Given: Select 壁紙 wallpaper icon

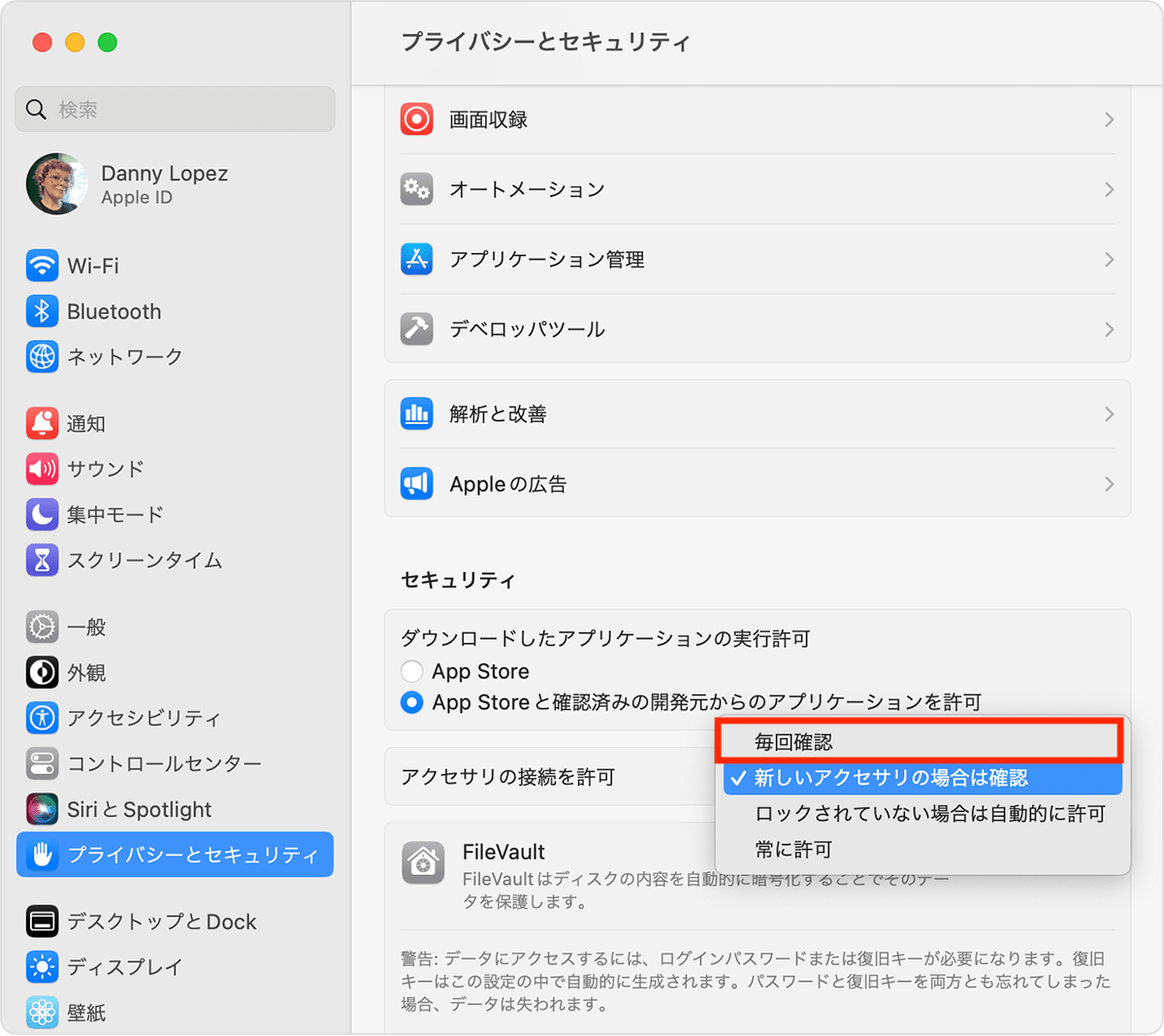Looking at the screenshot, I should pyautogui.click(x=42, y=1013).
